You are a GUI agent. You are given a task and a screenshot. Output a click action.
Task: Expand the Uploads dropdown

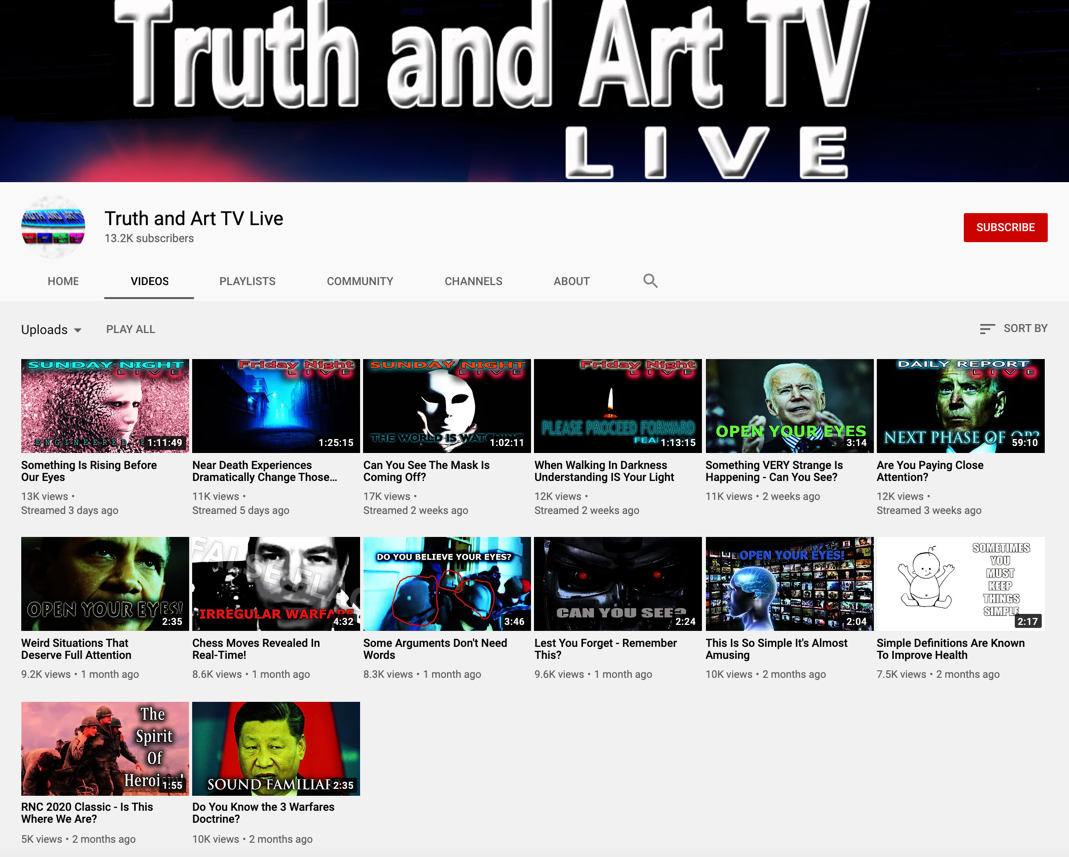52,330
